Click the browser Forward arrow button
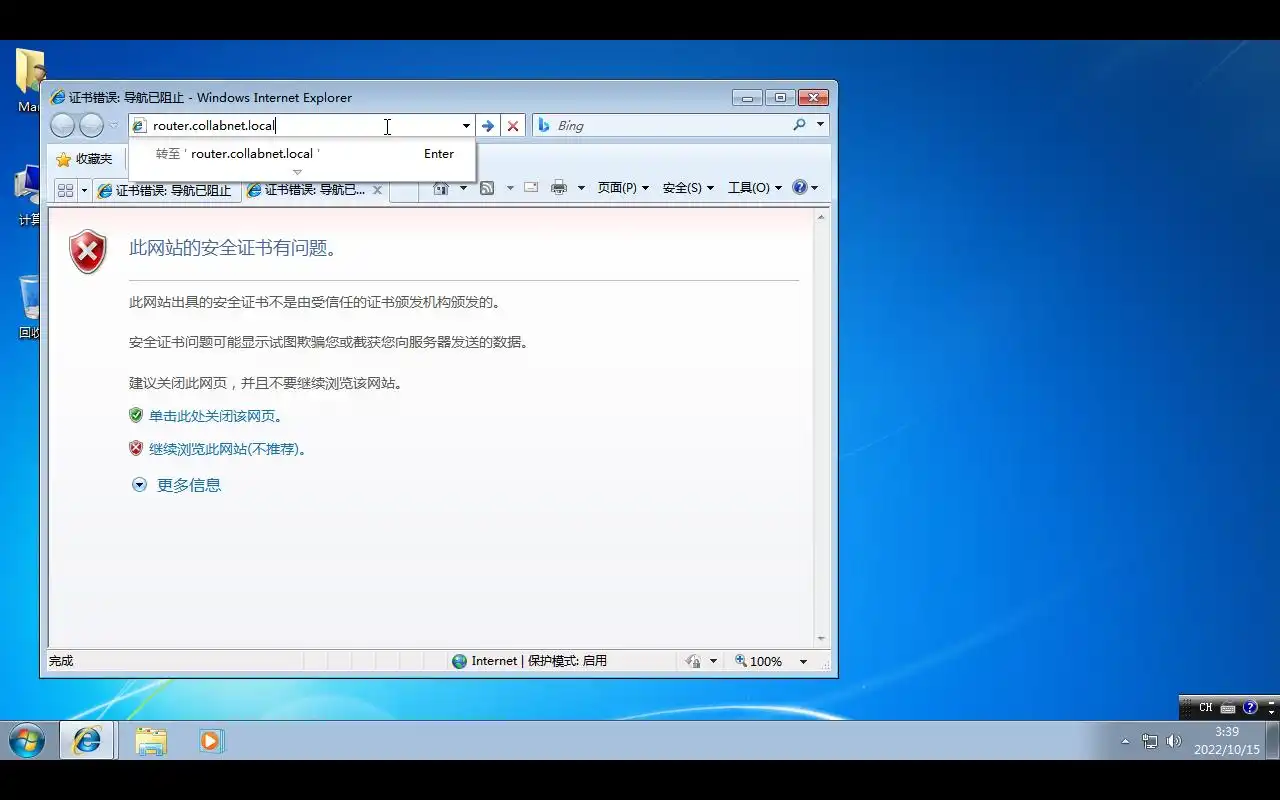This screenshot has width=1280, height=800. click(92, 125)
